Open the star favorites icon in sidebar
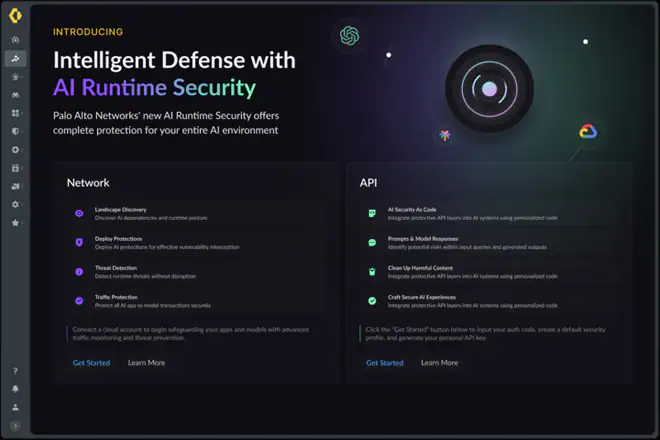The image size is (660, 440). pyautogui.click(x=16, y=223)
